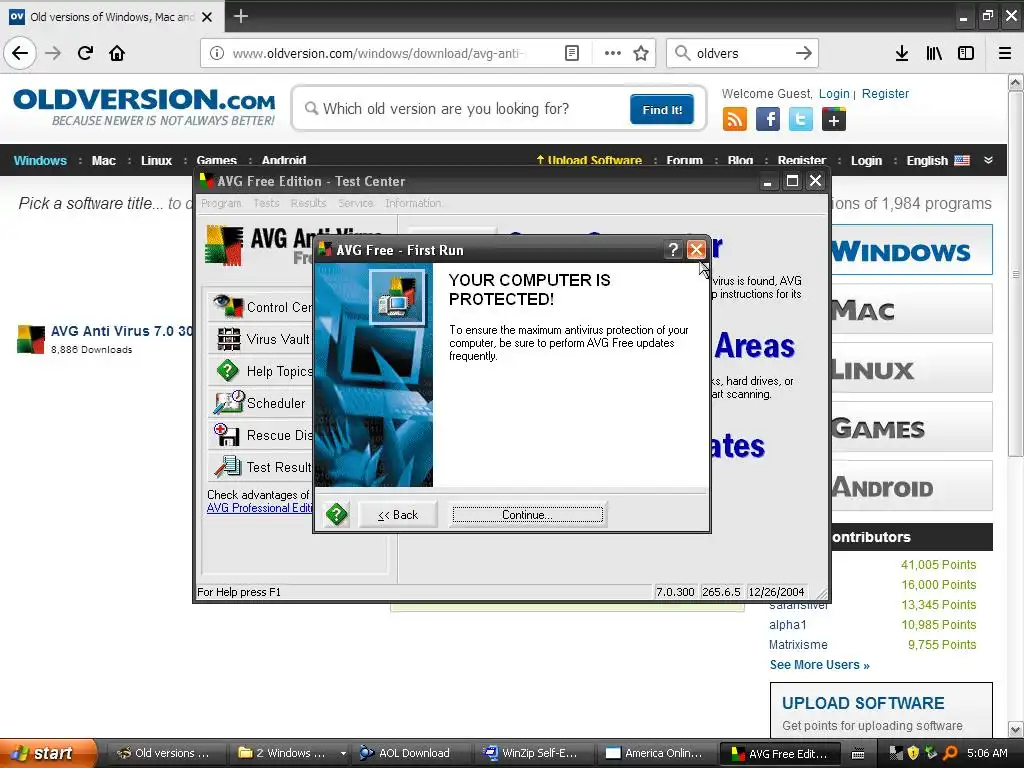The image size is (1024, 768).
Task: Open page actions ellipsis menu
Action: (x=613, y=53)
